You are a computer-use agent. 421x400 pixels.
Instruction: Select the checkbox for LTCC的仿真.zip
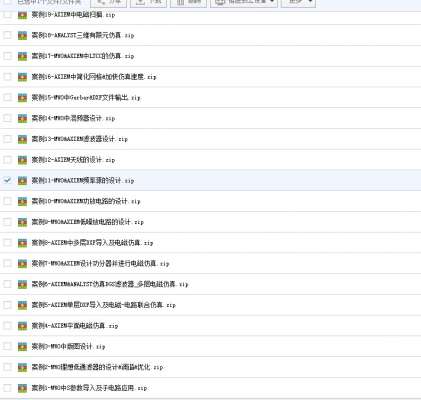pos(7,55)
